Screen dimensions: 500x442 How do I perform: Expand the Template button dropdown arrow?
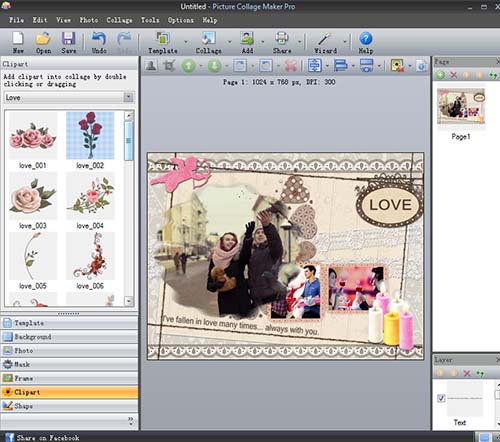pyautogui.click(x=186, y=42)
